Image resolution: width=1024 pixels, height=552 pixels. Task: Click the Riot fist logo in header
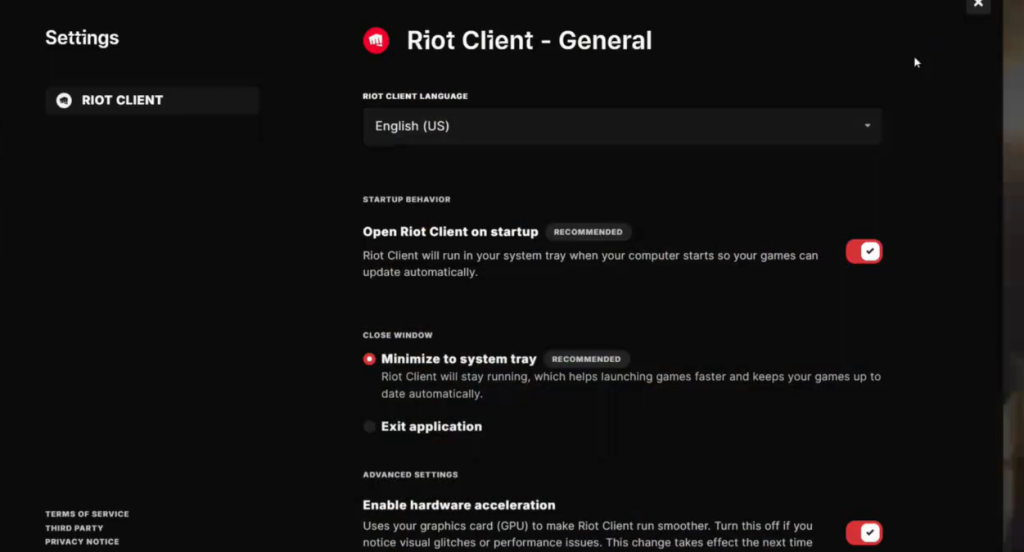tap(376, 41)
